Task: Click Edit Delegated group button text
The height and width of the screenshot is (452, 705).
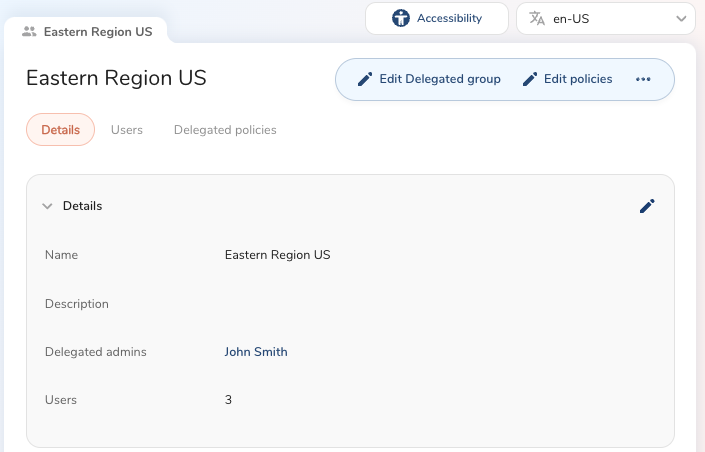Action: click(x=440, y=79)
